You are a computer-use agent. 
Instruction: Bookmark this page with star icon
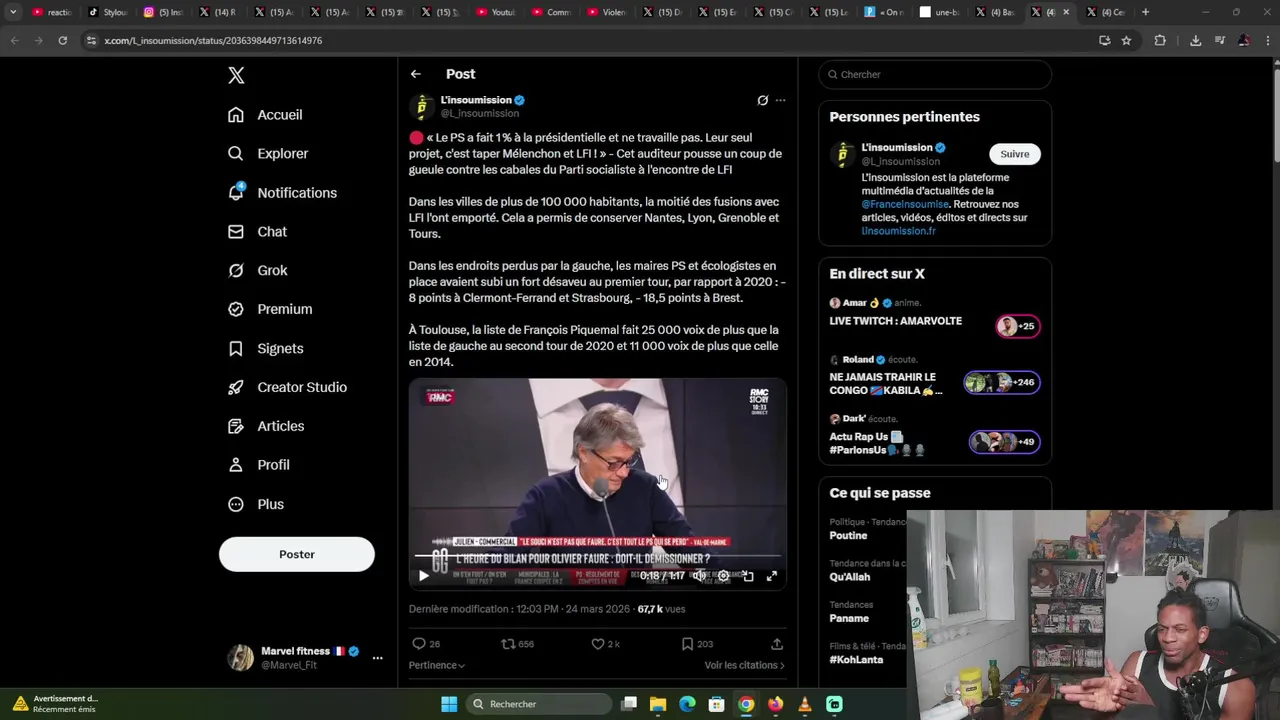[1126, 40]
